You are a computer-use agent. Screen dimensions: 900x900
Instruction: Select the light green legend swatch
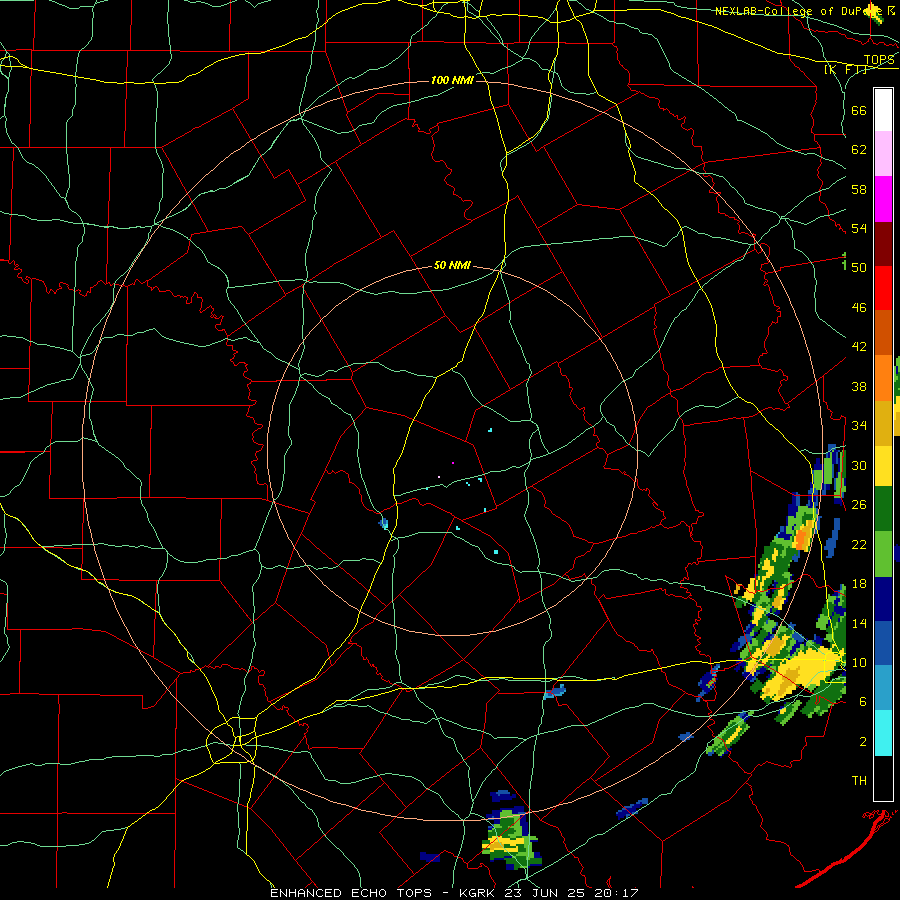click(x=883, y=554)
